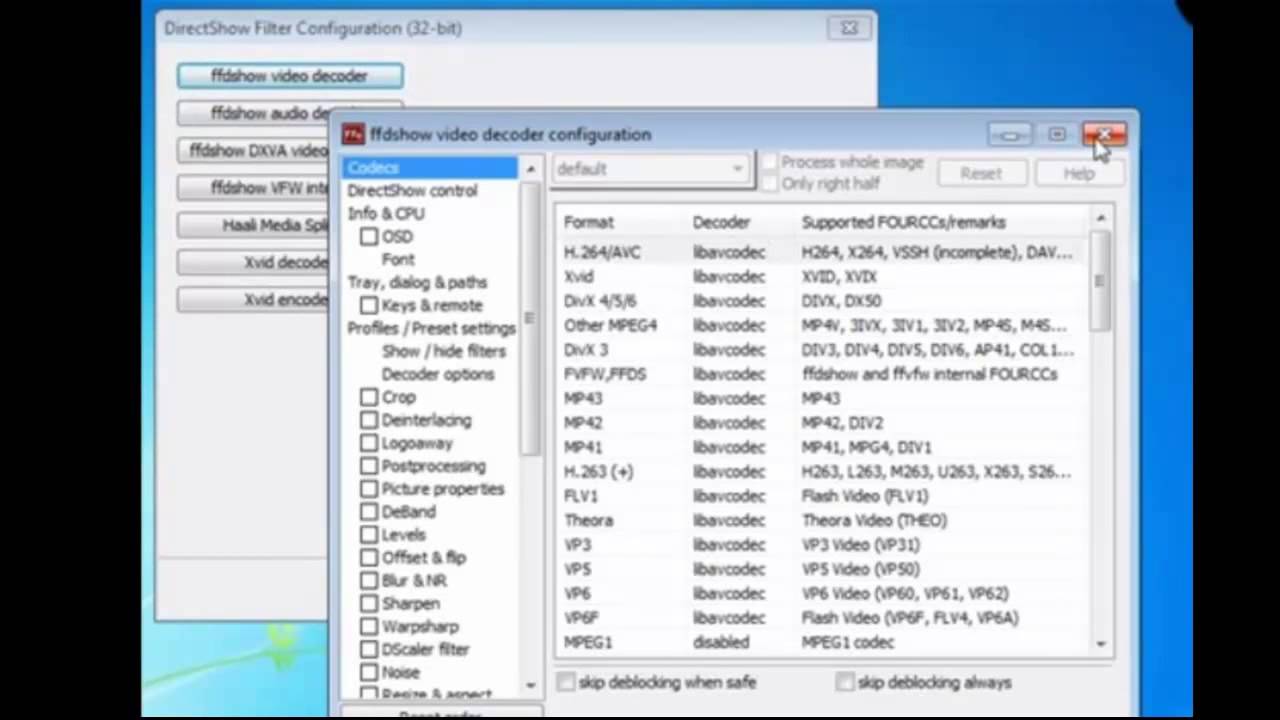
Task: Enable the Crop filter checkbox
Action: pyautogui.click(x=369, y=397)
